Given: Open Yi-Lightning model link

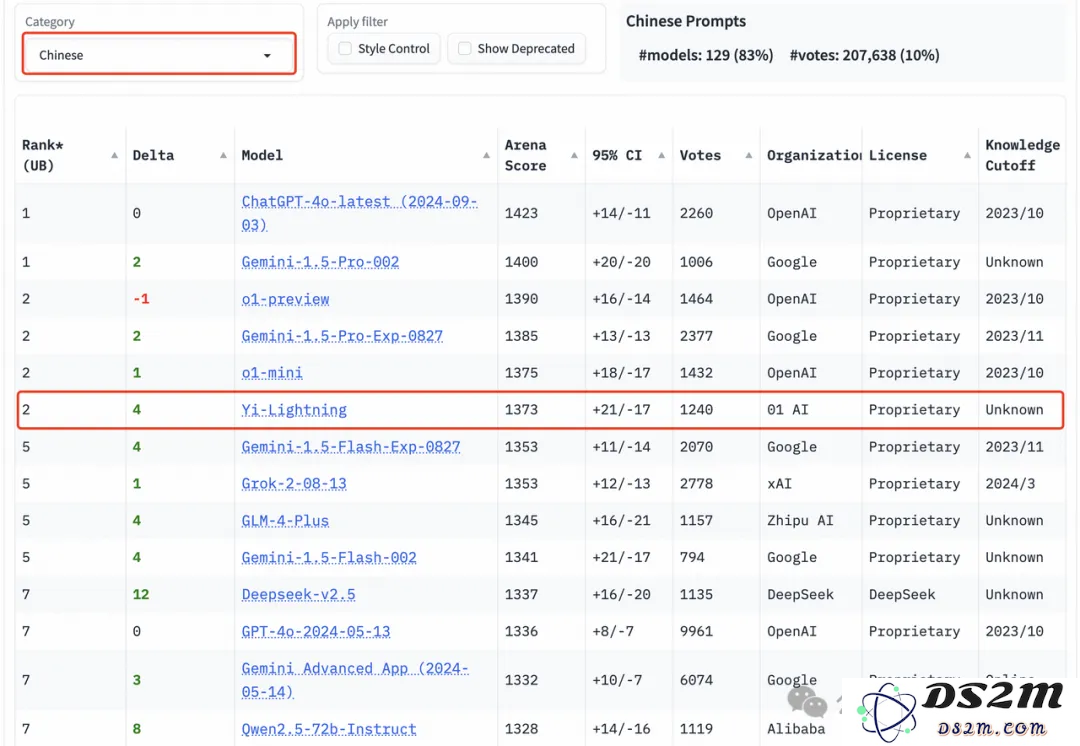Looking at the screenshot, I should pos(294,410).
